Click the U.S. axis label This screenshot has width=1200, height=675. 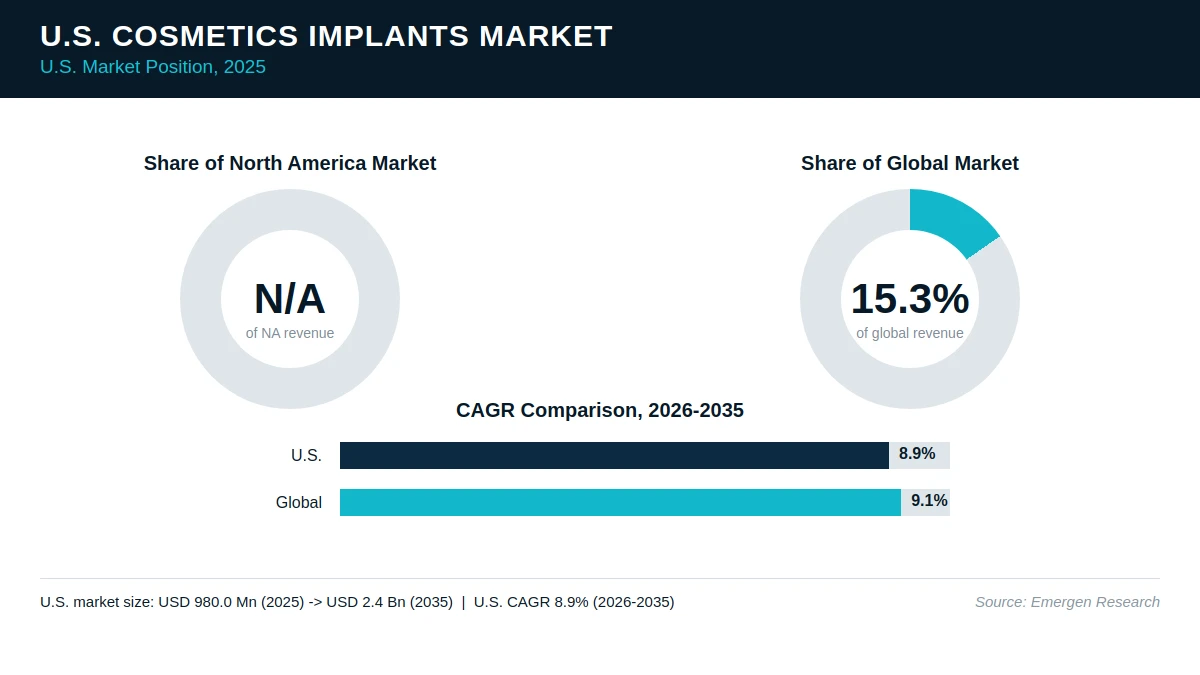(x=306, y=456)
